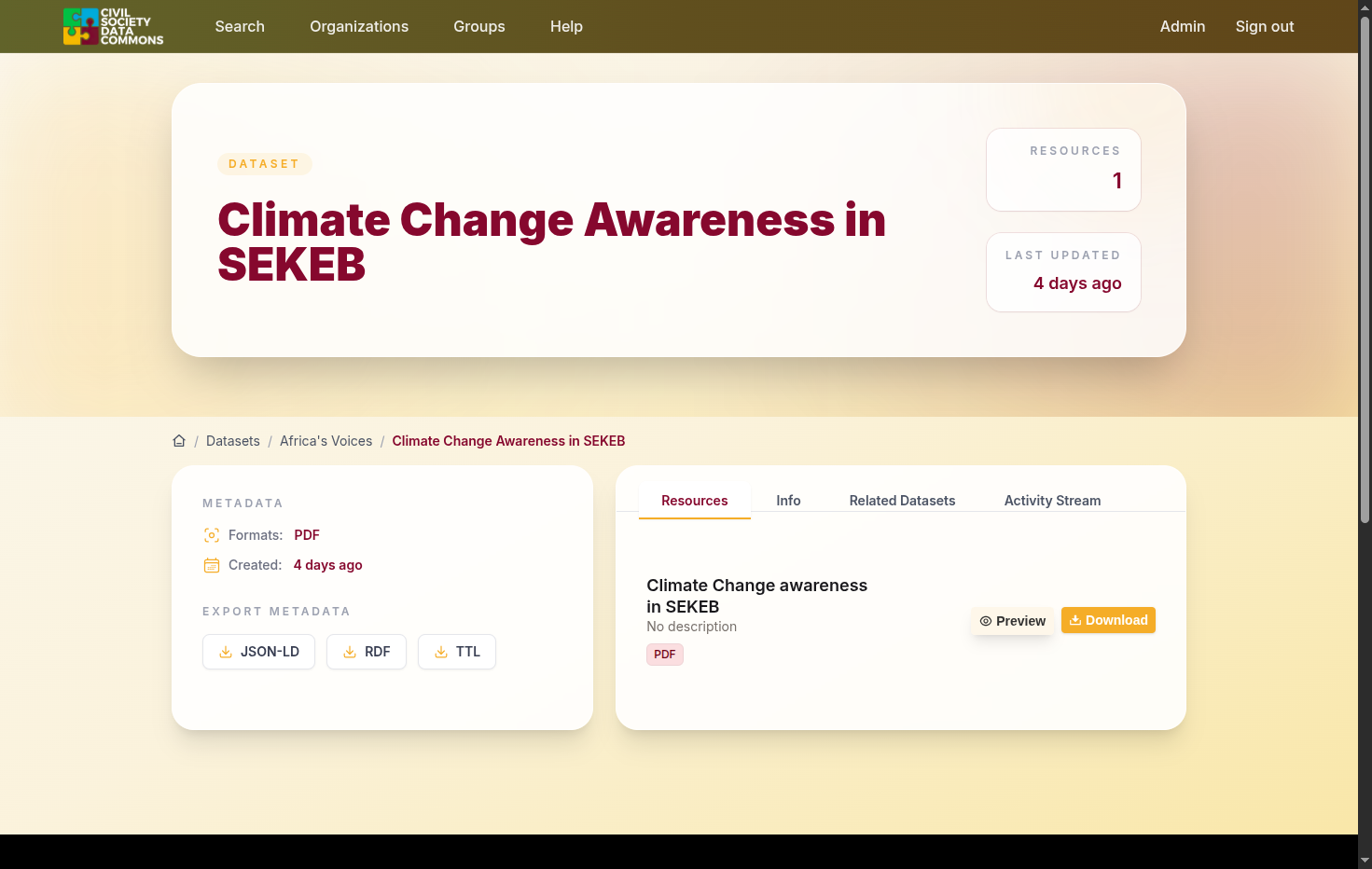Click the PDF tag under resource
Image resolution: width=1372 pixels, height=869 pixels.
click(665, 655)
